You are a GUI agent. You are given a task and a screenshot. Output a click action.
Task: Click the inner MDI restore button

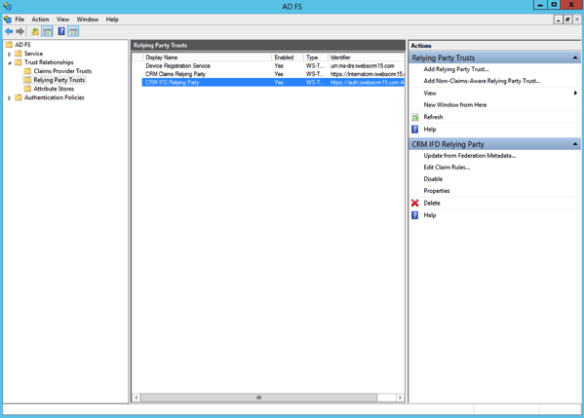click(567, 19)
